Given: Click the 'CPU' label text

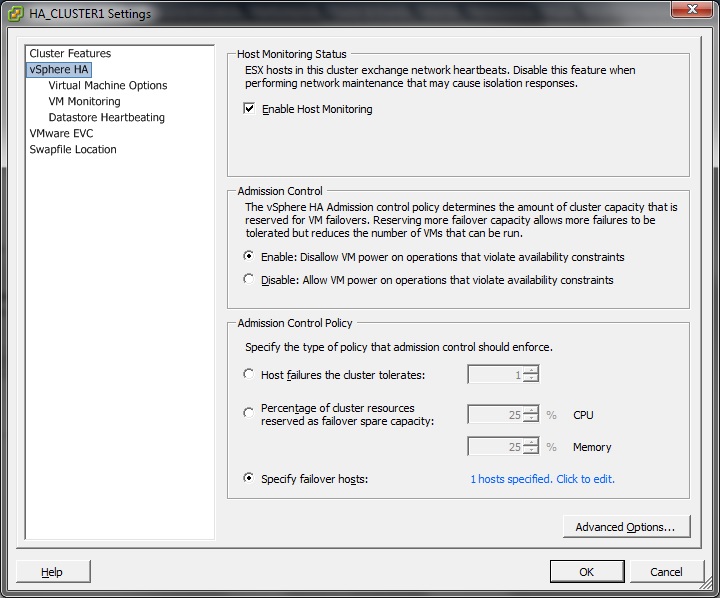Looking at the screenshot, I should (583, 415).
